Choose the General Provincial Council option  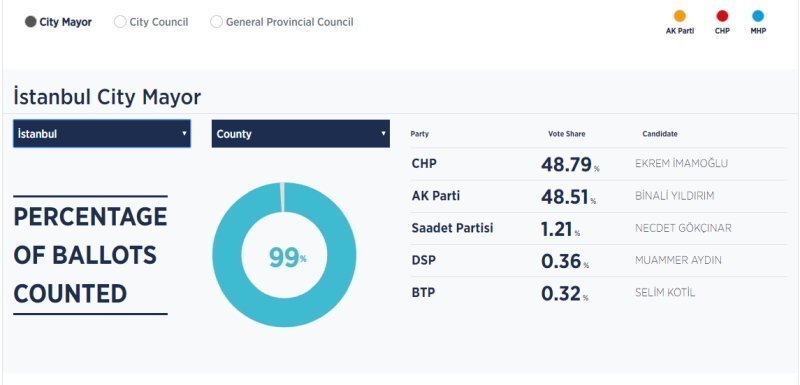216,22
